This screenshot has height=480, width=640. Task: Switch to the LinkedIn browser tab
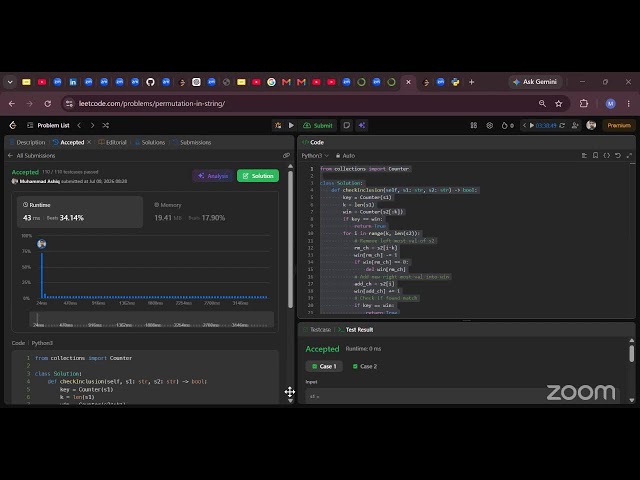point(73,82)
